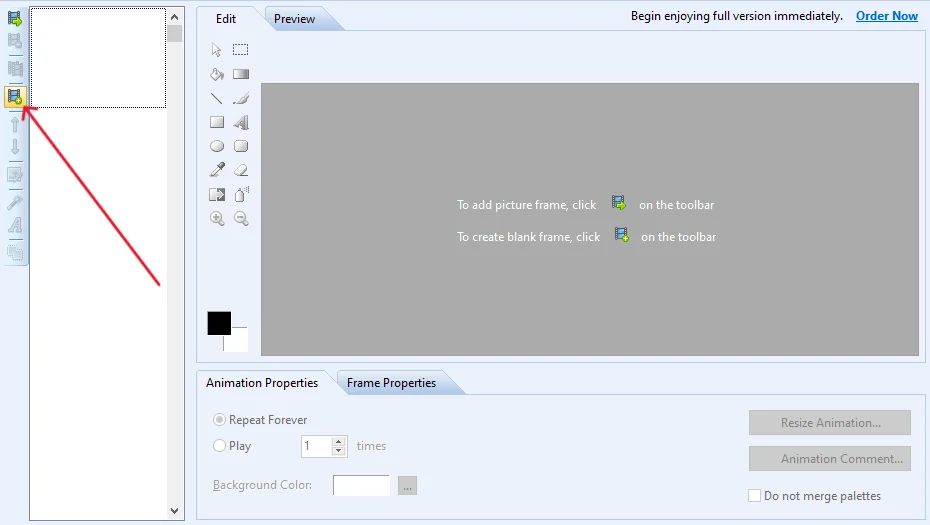Click the Resize Animation... button
This screenshot has height=525, width=930.
click(830, 422)
